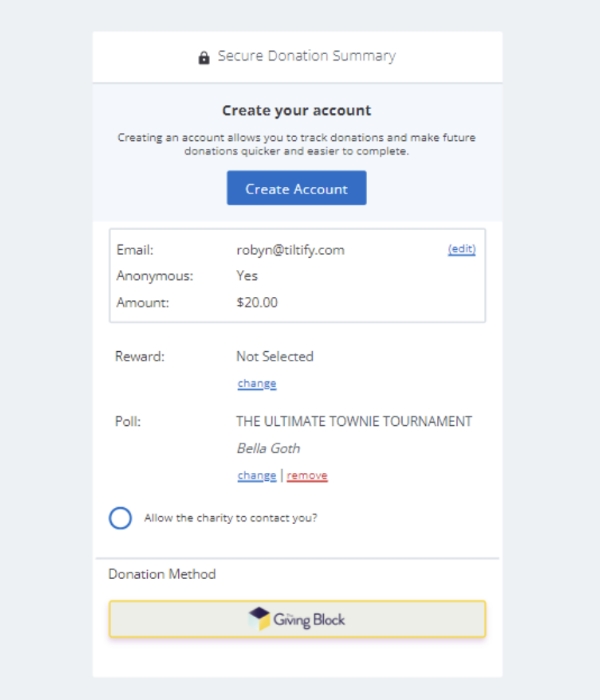Click the (edit) link next to email
Image resolution: width=600 pixels, height=700 pixels.
(x=462, y=249)
